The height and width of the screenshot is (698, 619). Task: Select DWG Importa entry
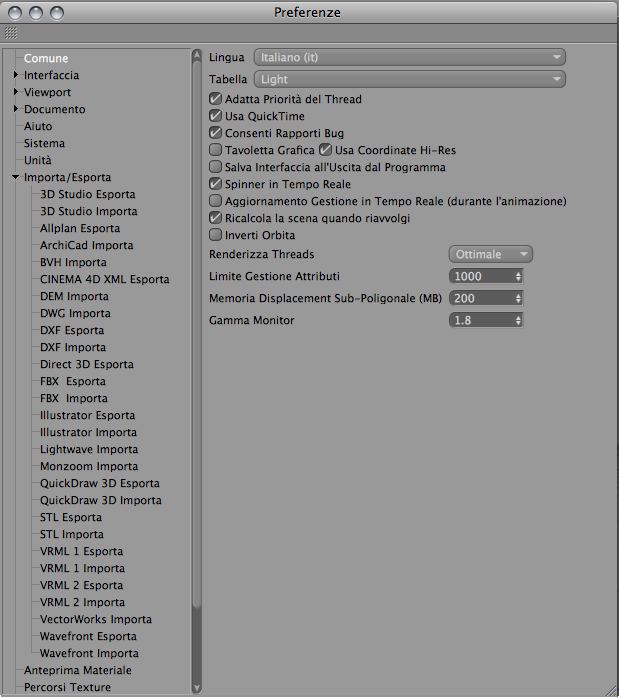point(75,313)
